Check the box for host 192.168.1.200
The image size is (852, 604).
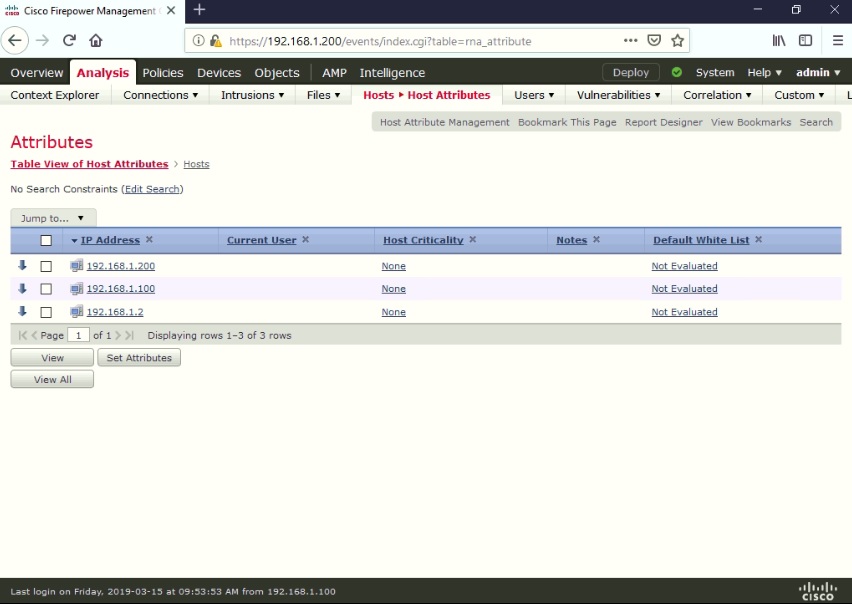(46, 266)
